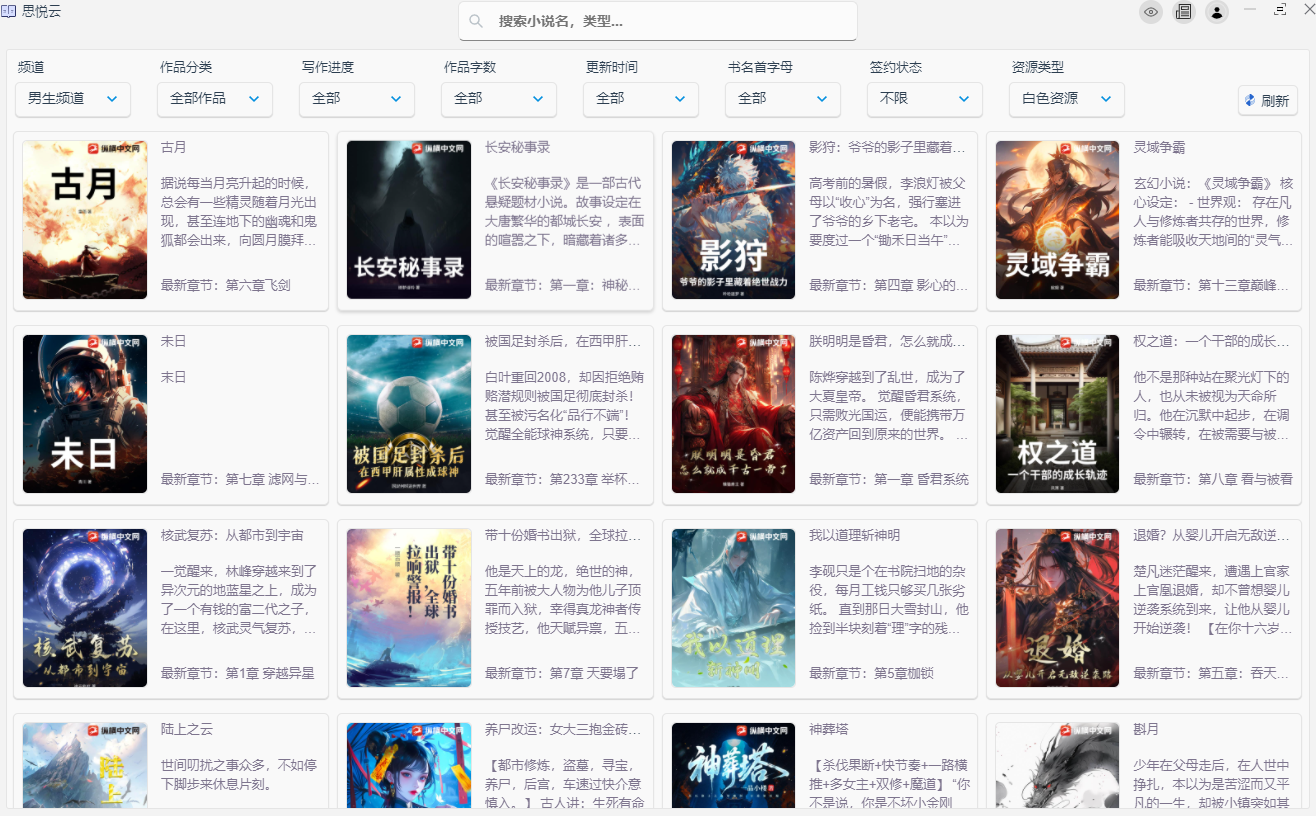Click the 影狩 description starting 高考前的暑假
Viewport: 1316px width, 816px height.
click(x=889, y=212)
